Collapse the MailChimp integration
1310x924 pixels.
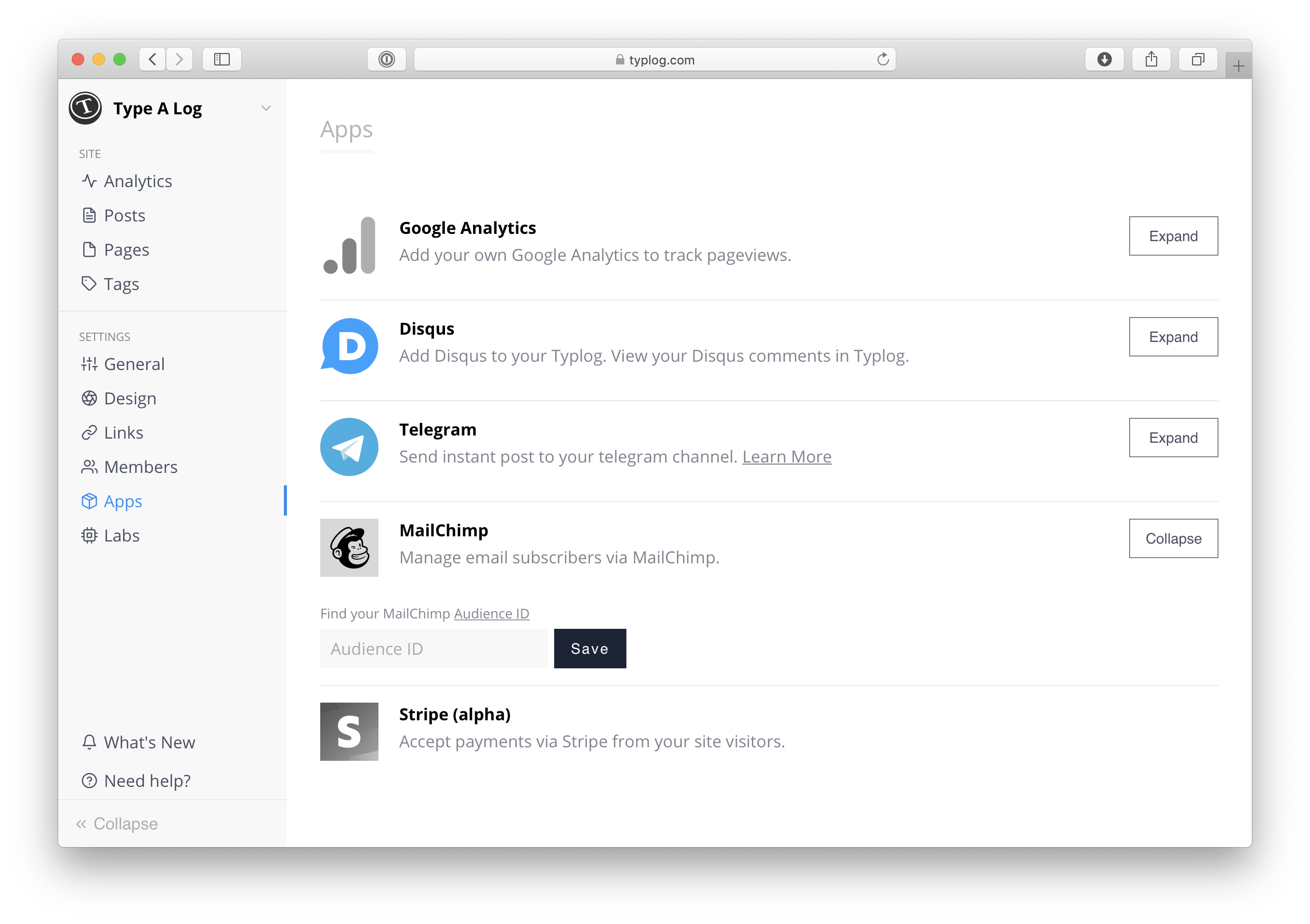click(x=1173, y=538)
